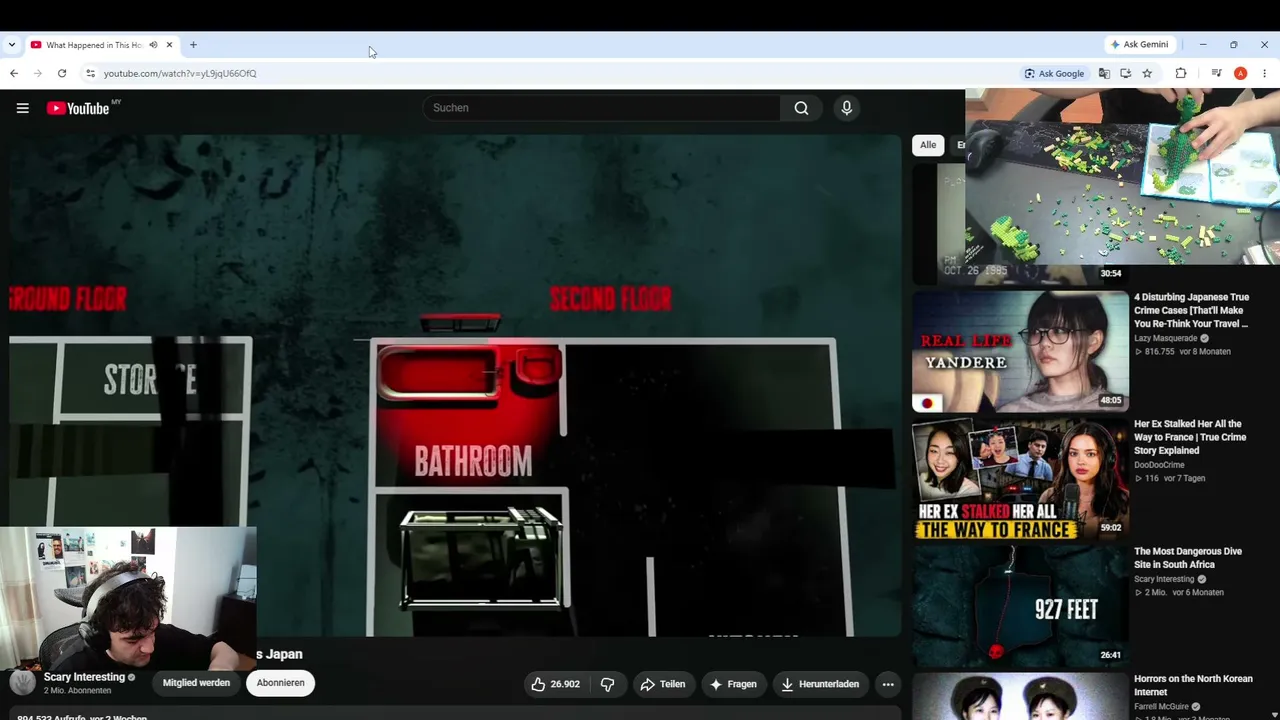Open the YouTube hamburger guide menu
This screenshot has height=720, width=1280.
22,108
